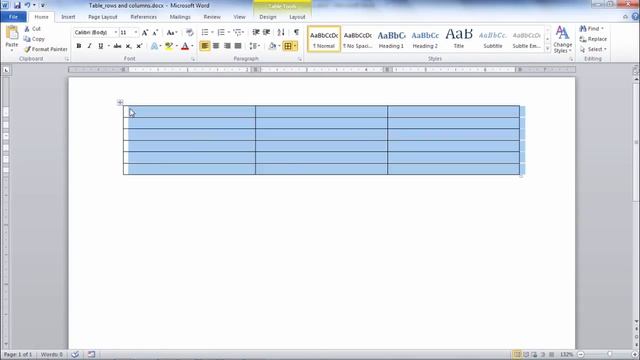
Task: Open the Table Tools Layout tab
Action: coord(297,17)
